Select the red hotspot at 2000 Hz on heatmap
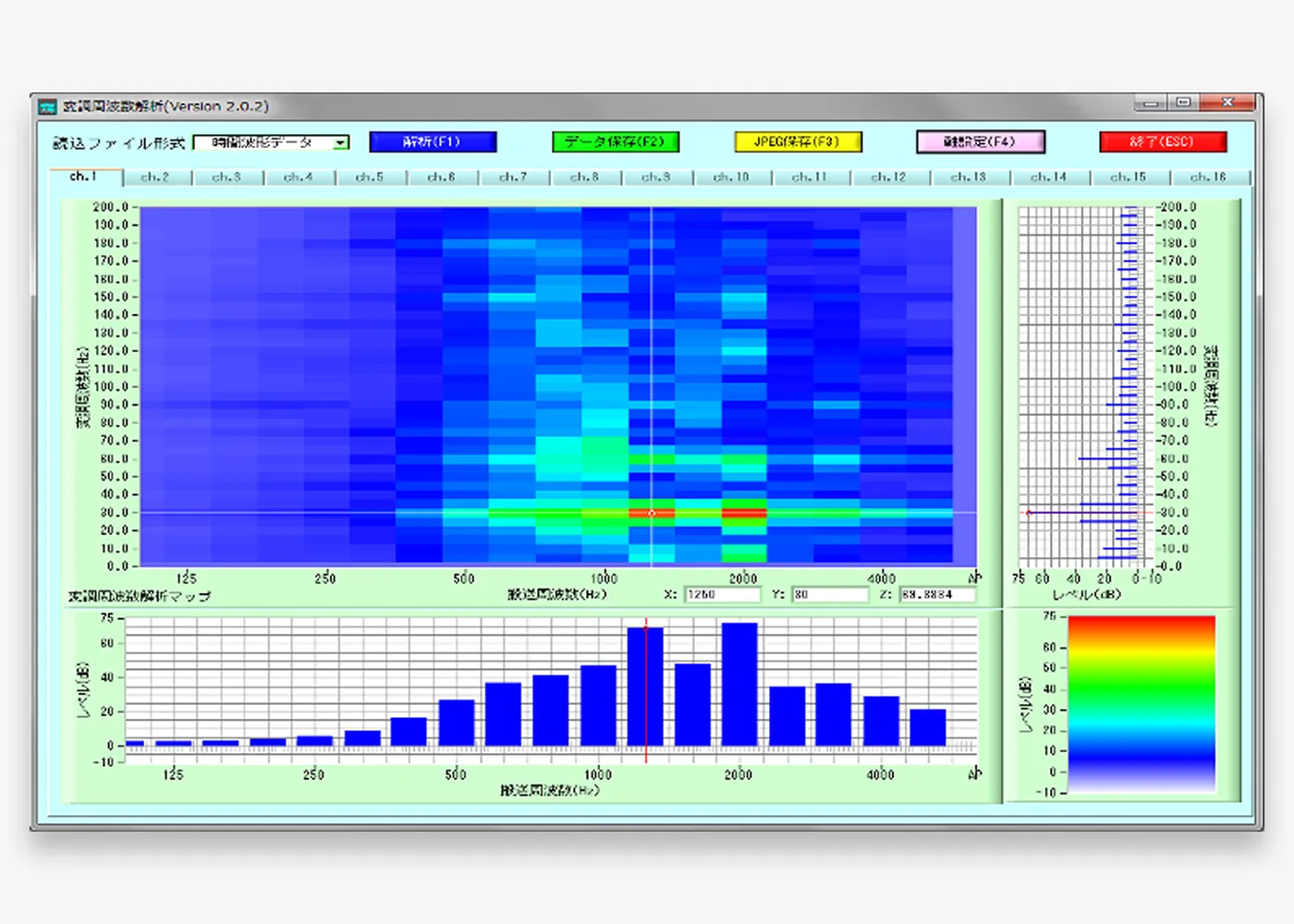1294x924 pixels. [x=744, y=512]
